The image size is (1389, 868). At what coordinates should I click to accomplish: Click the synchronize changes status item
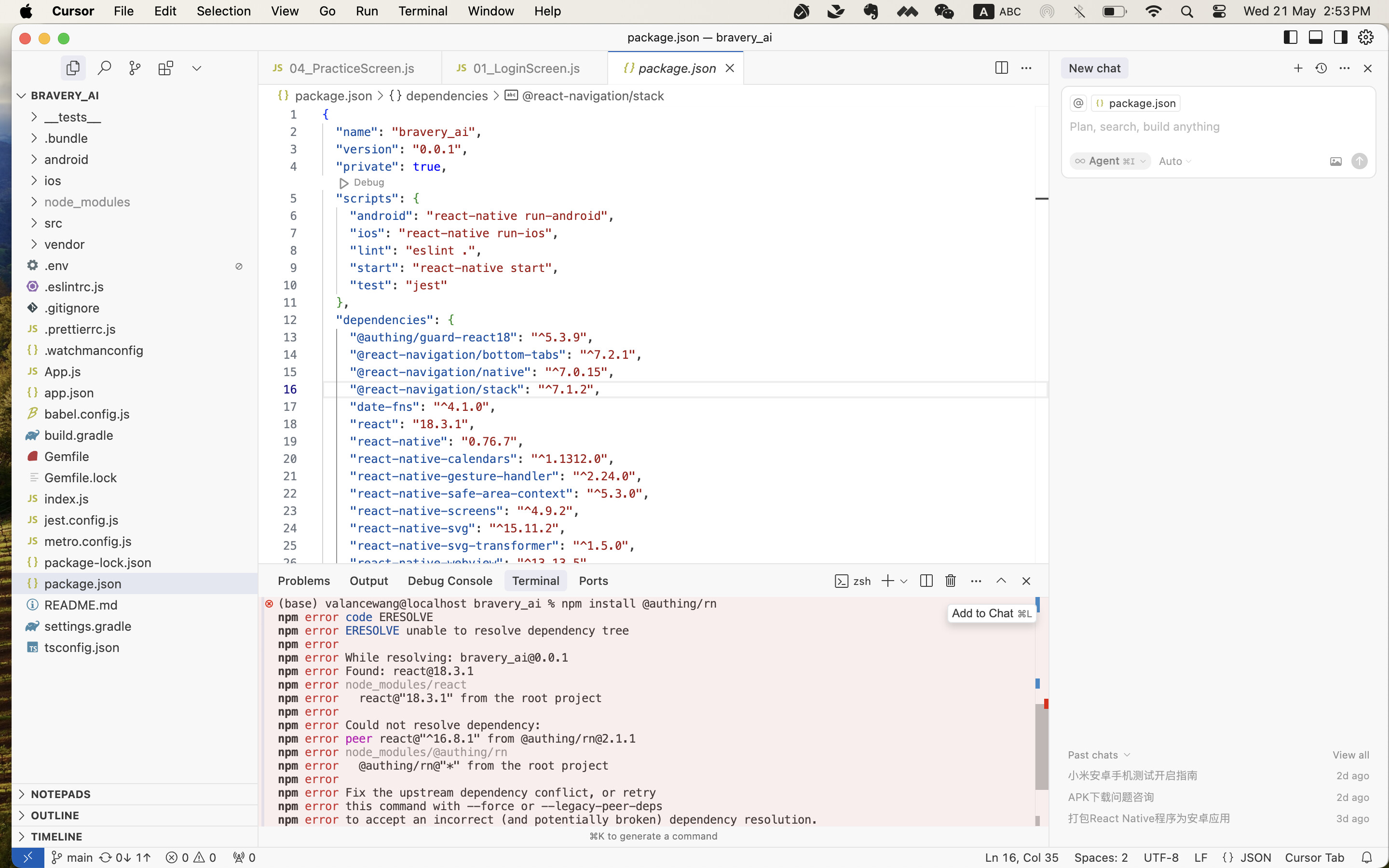[125, 858]
